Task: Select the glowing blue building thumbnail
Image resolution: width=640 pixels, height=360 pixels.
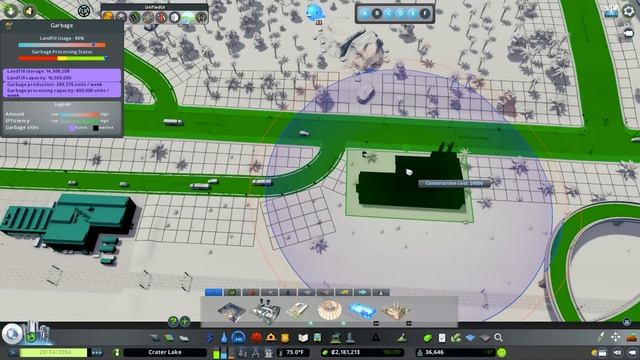Action: (x=362, y=311)
